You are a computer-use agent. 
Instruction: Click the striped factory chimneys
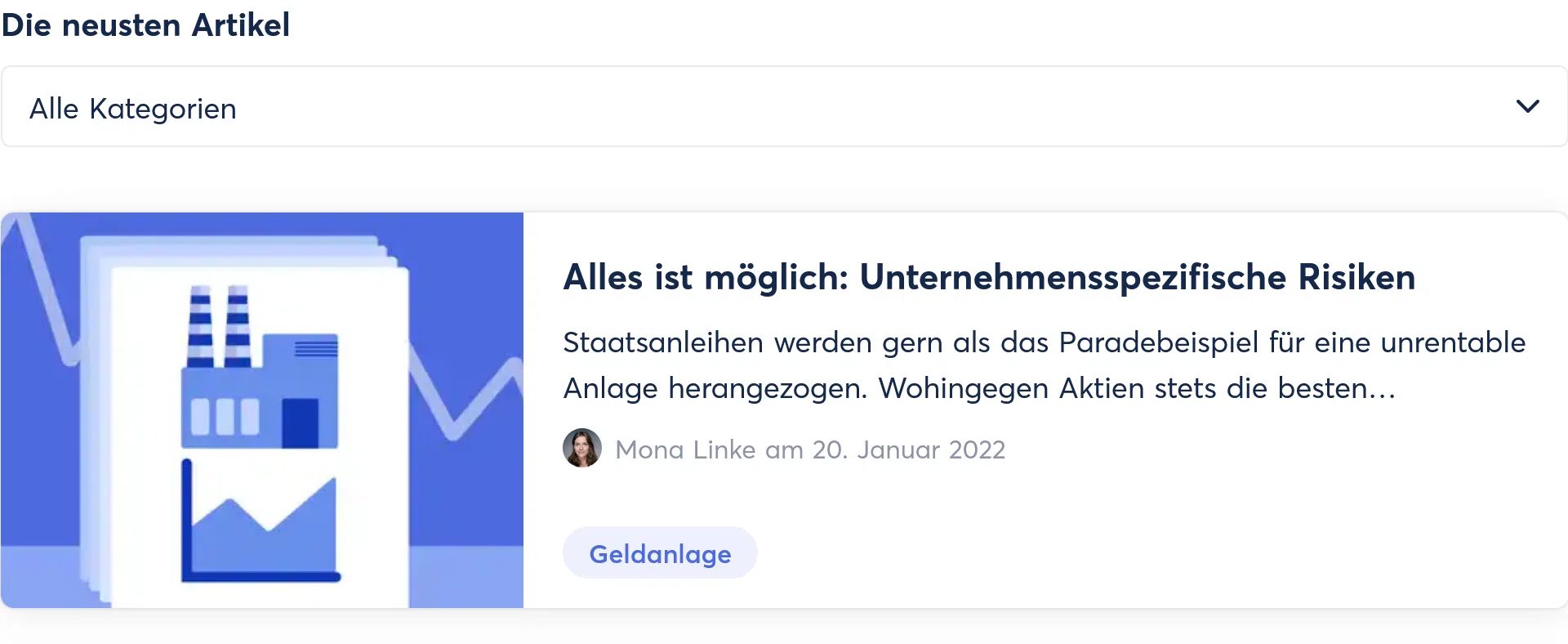coord(219,327)
